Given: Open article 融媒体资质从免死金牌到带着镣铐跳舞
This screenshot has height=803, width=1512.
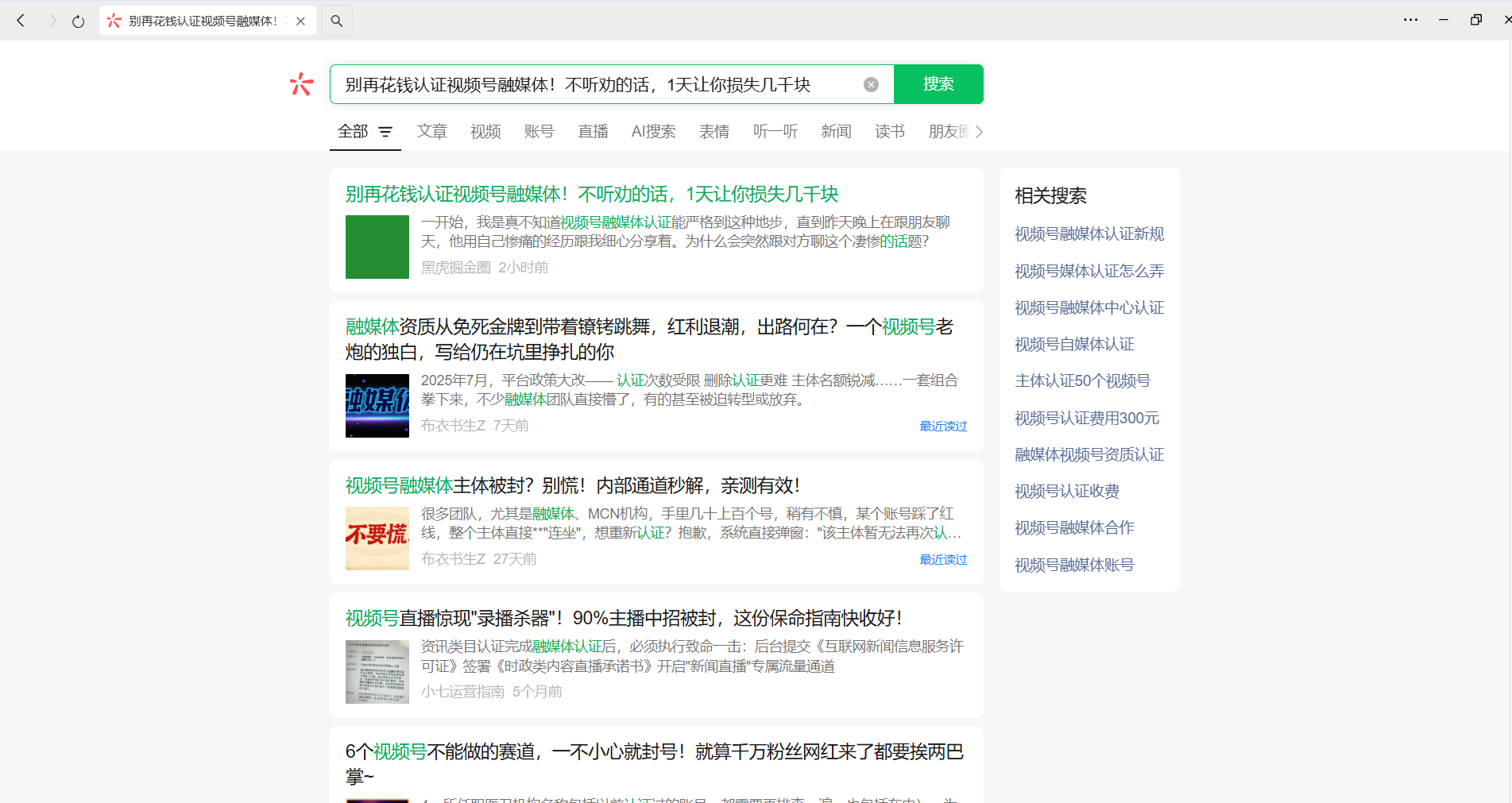Looking at the screenshot, I should coord(649,339).
